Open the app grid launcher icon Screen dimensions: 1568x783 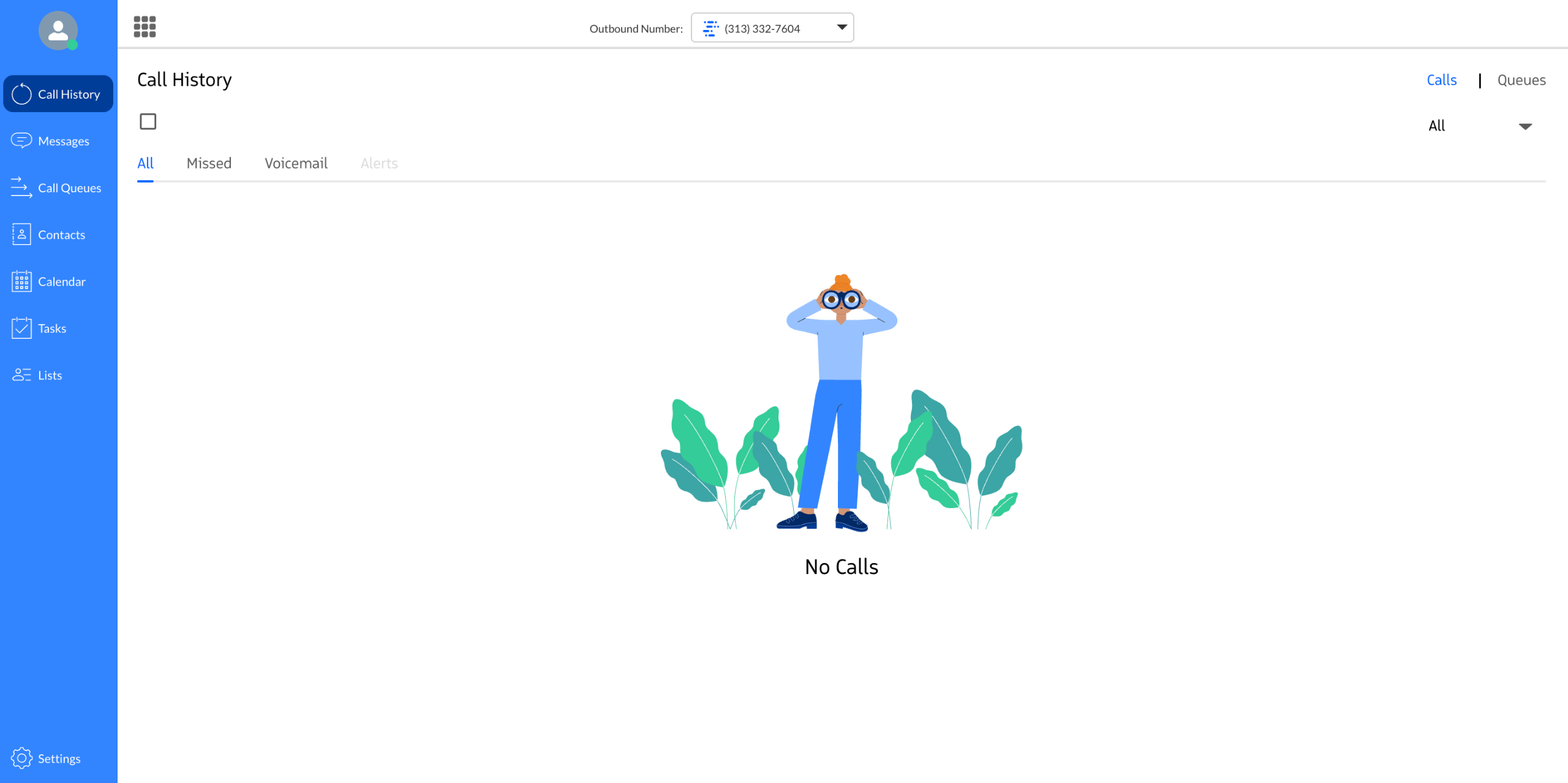pyautogui.click(x=145, y=27)
